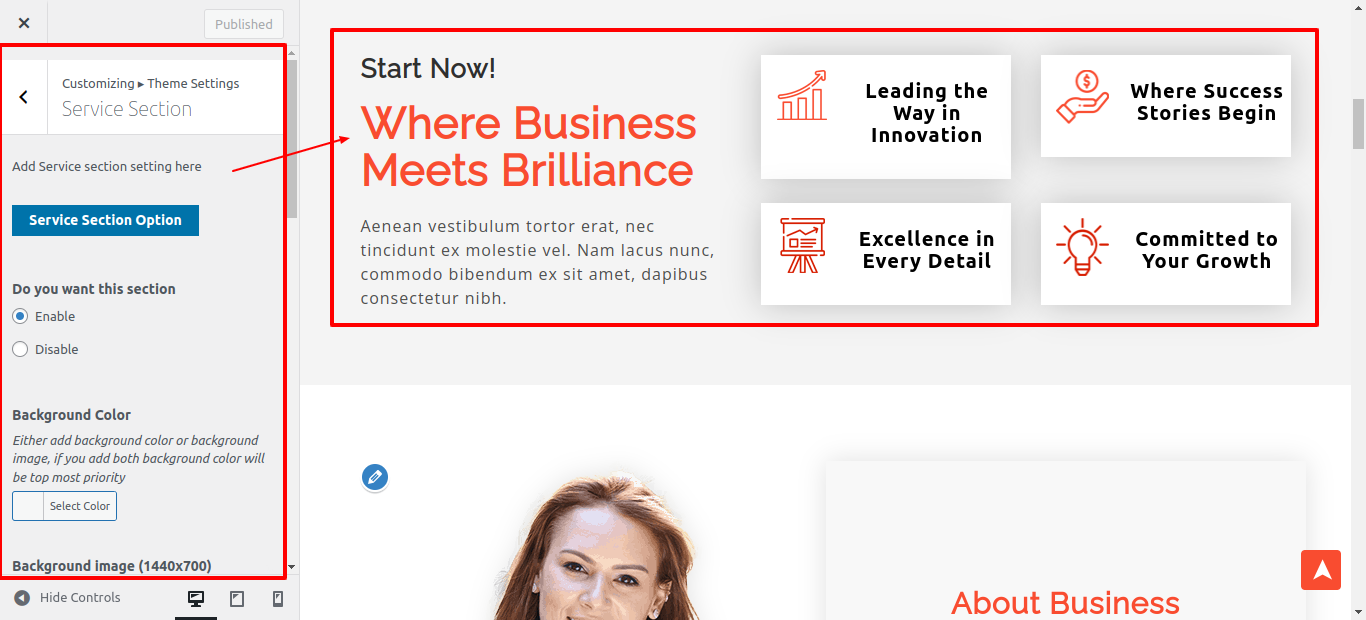Click the Service Section Option button
Screen dimensions: 1366x620
[105, 220]
